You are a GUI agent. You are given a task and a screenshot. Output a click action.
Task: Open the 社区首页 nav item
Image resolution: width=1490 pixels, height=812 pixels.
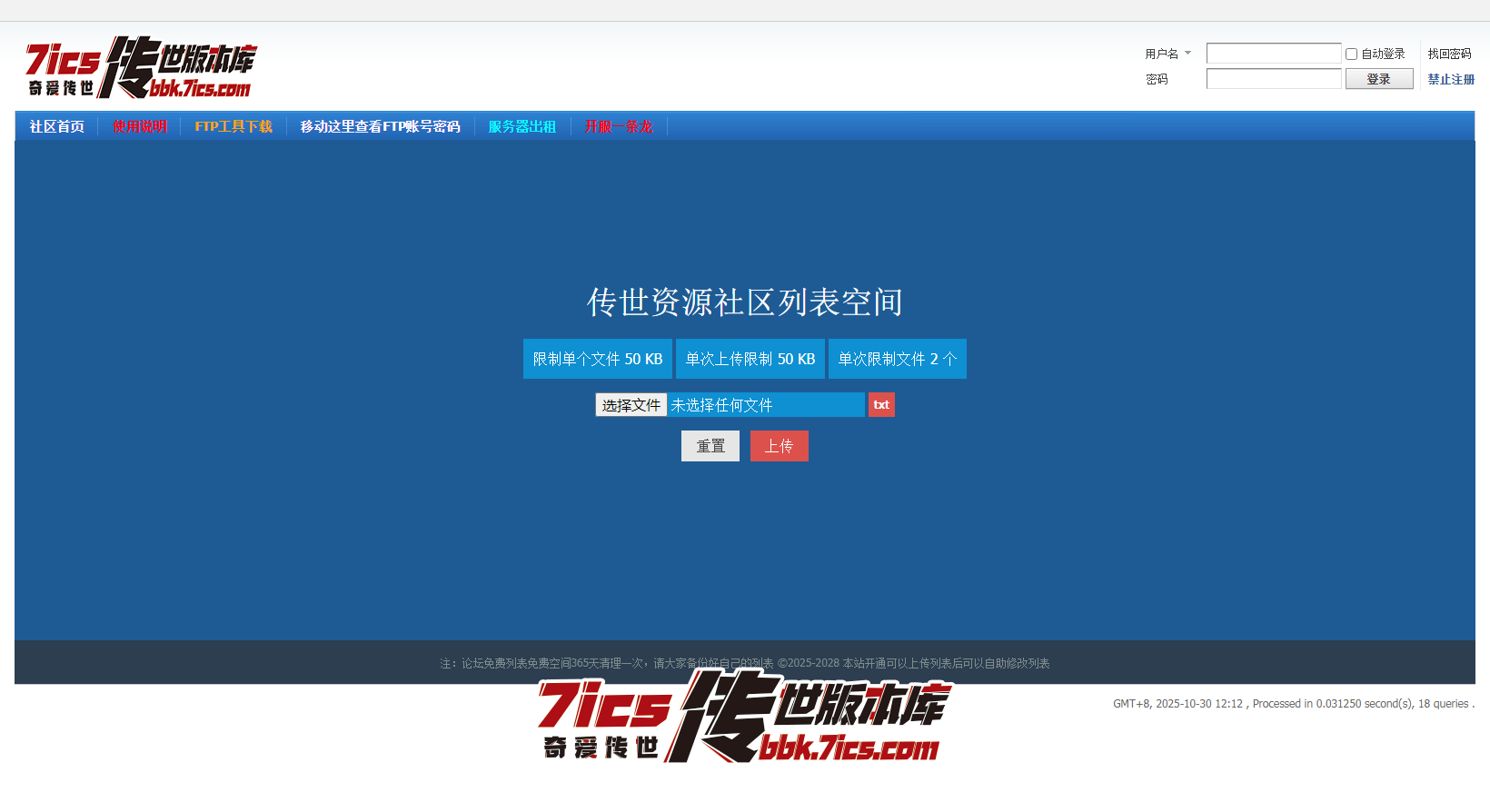(x=56, y=126)
